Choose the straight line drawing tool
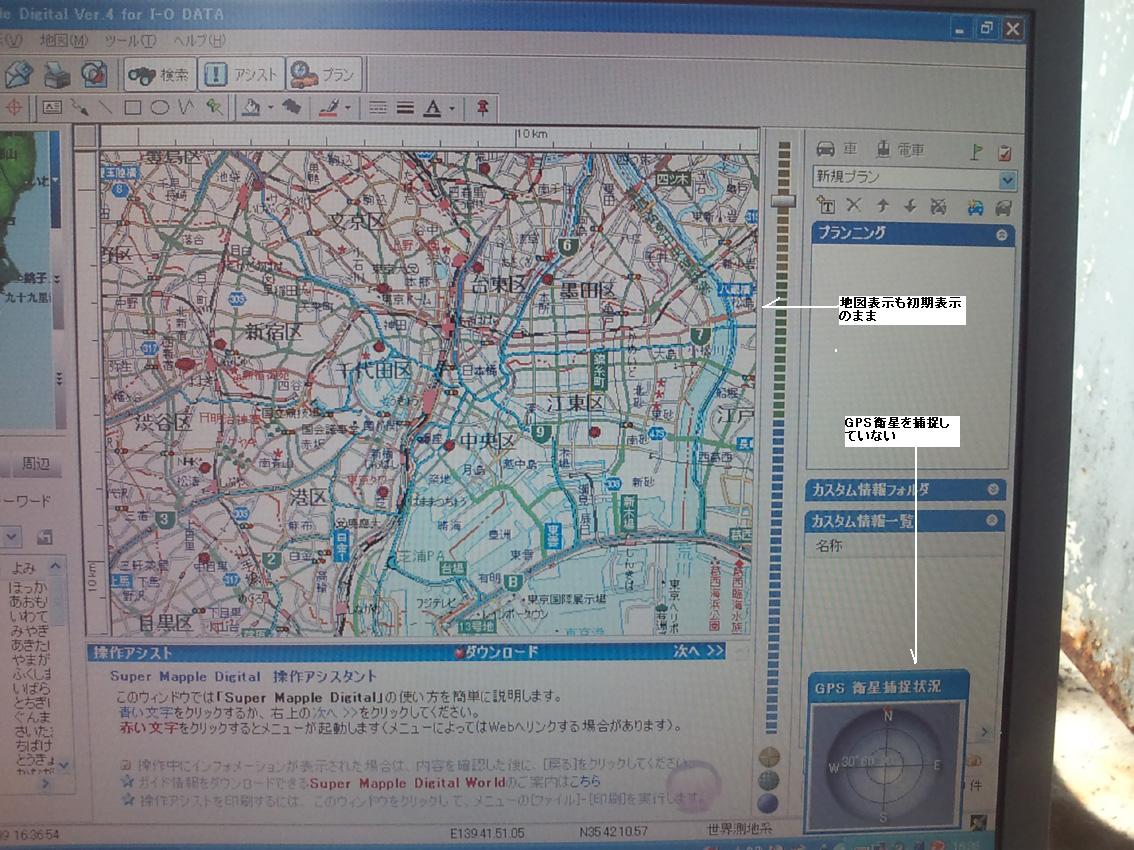The width and height of the screenshot is (1134, 850). coord(106,109)
